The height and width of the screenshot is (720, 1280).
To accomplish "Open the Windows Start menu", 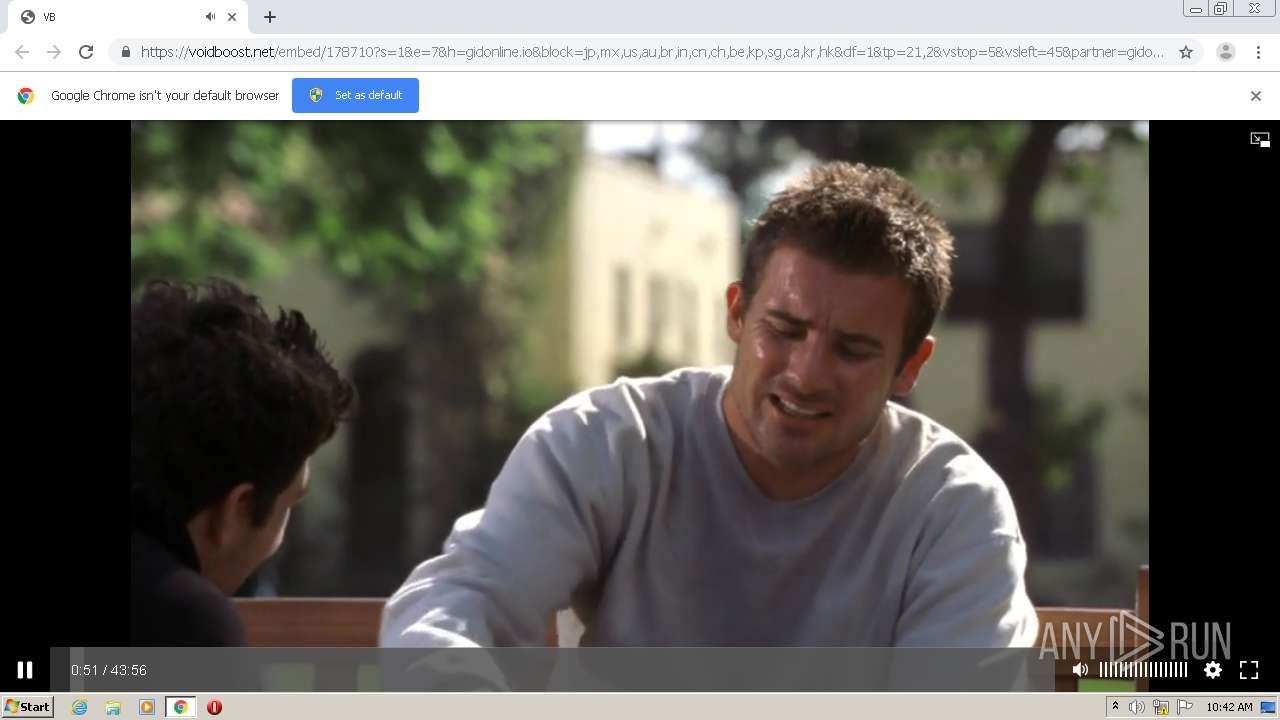I will (27, 706).
